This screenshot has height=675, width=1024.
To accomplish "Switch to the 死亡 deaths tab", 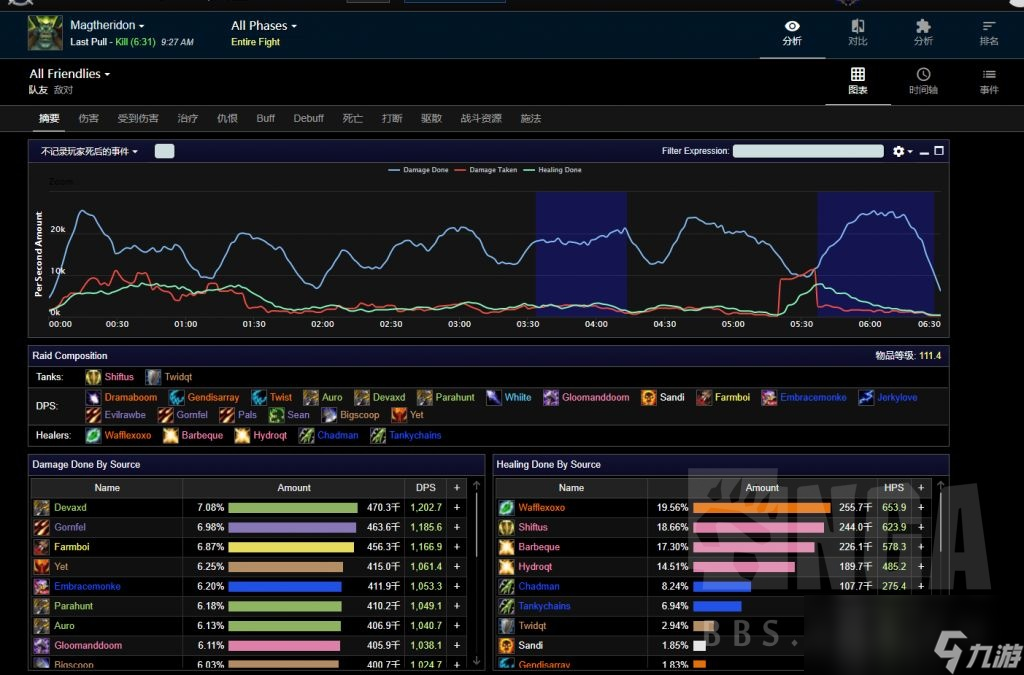I will click(353, 118).
